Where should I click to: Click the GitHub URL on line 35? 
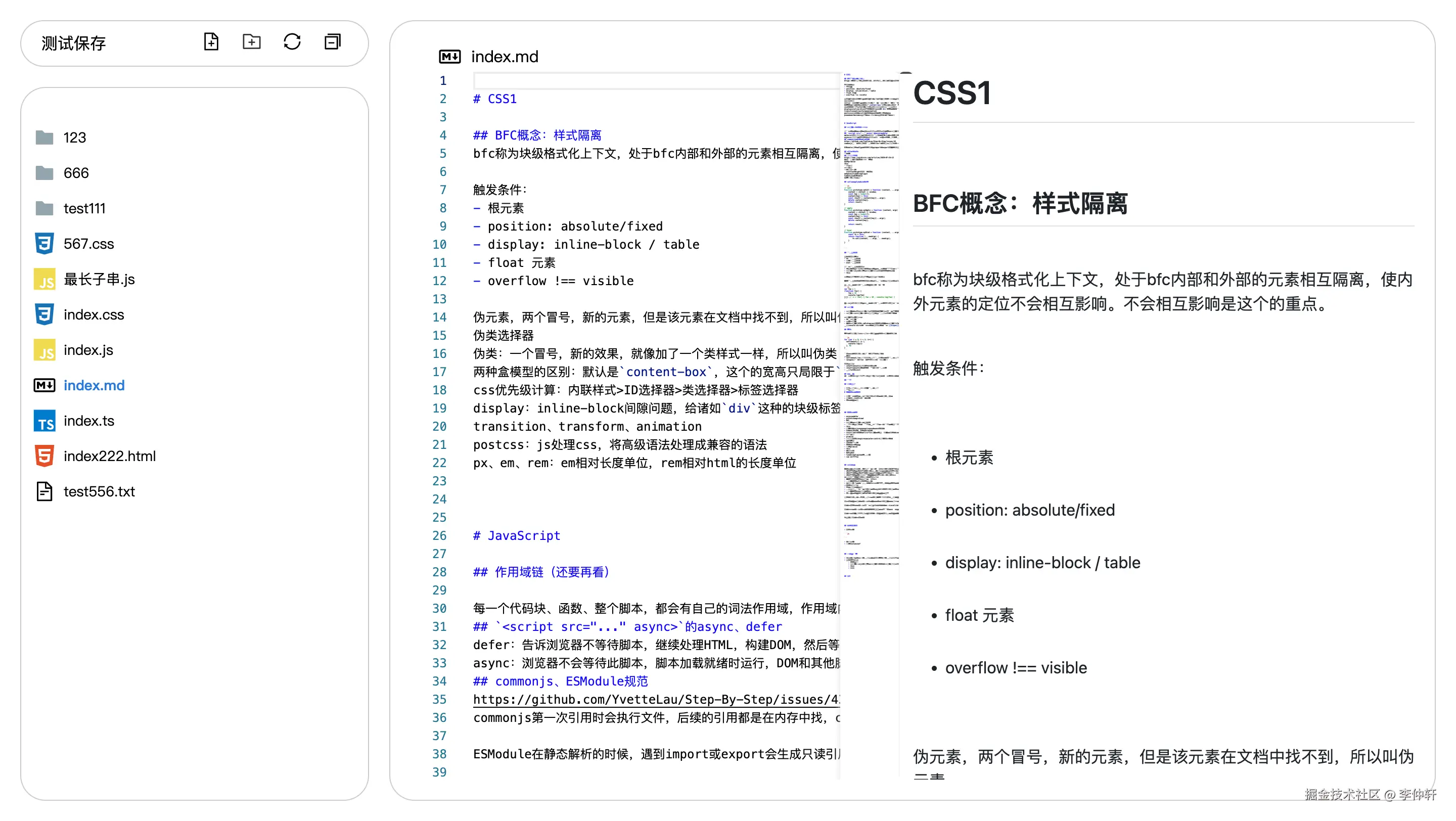[656, 700]
